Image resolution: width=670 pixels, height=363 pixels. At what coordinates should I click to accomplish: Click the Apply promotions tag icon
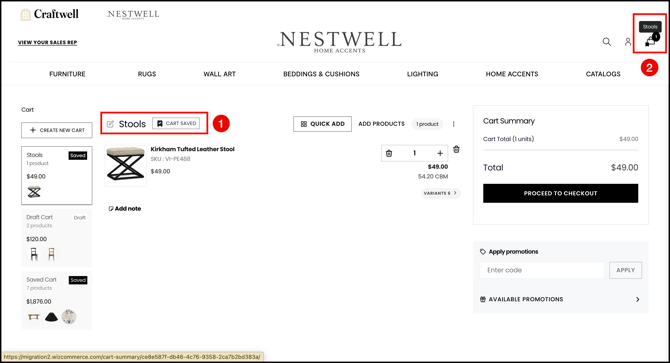[x=483, y=252]
